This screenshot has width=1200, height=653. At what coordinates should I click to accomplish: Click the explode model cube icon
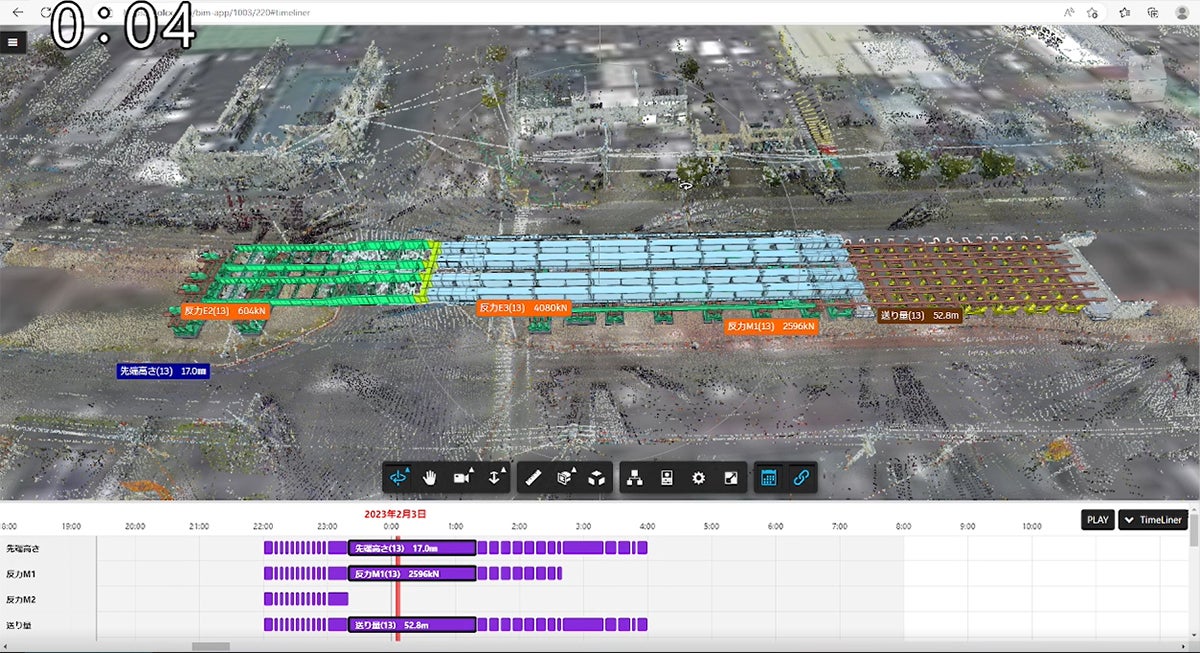[596, 478]
